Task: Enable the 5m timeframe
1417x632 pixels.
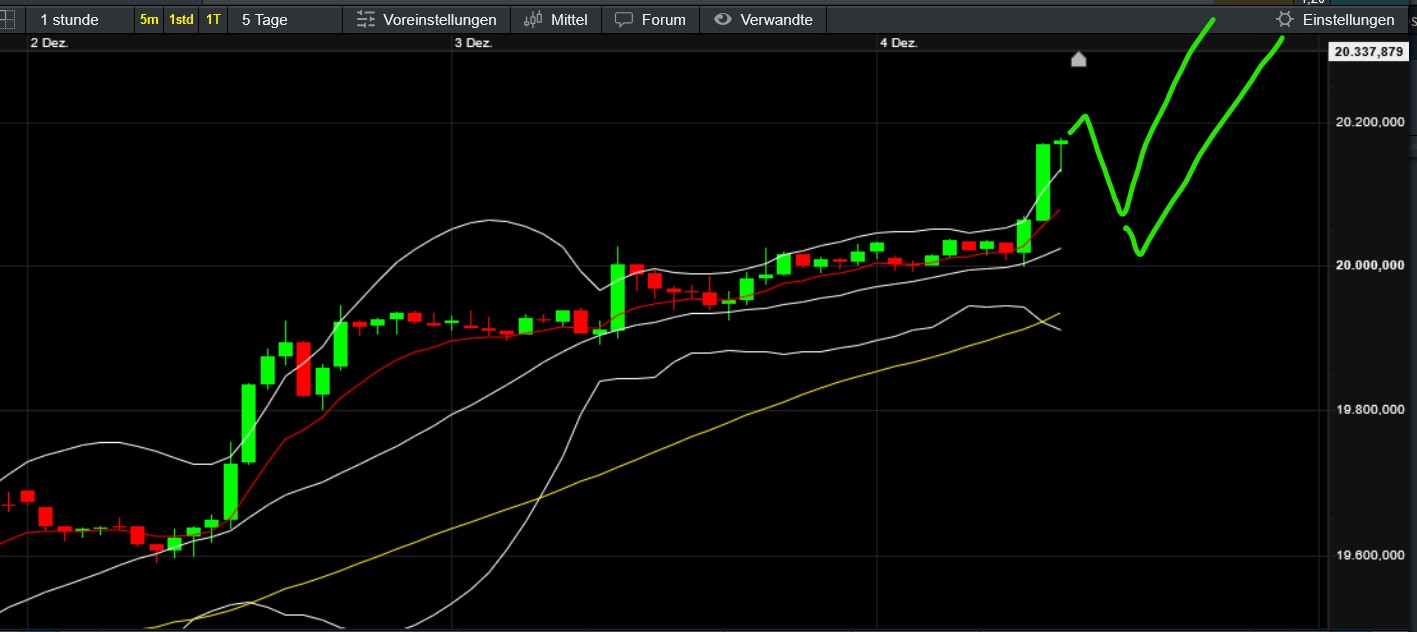Action: 147,19
